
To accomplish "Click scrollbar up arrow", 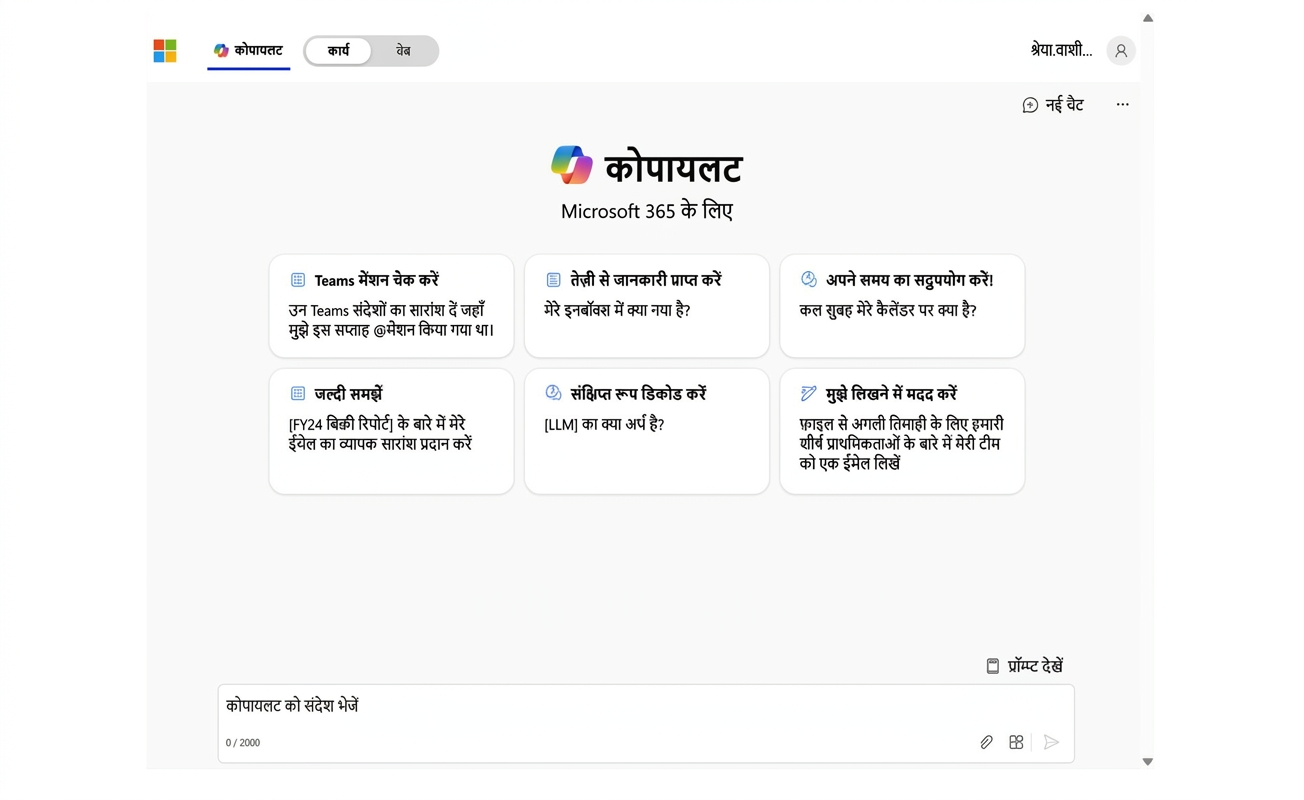I will 1148,18.
